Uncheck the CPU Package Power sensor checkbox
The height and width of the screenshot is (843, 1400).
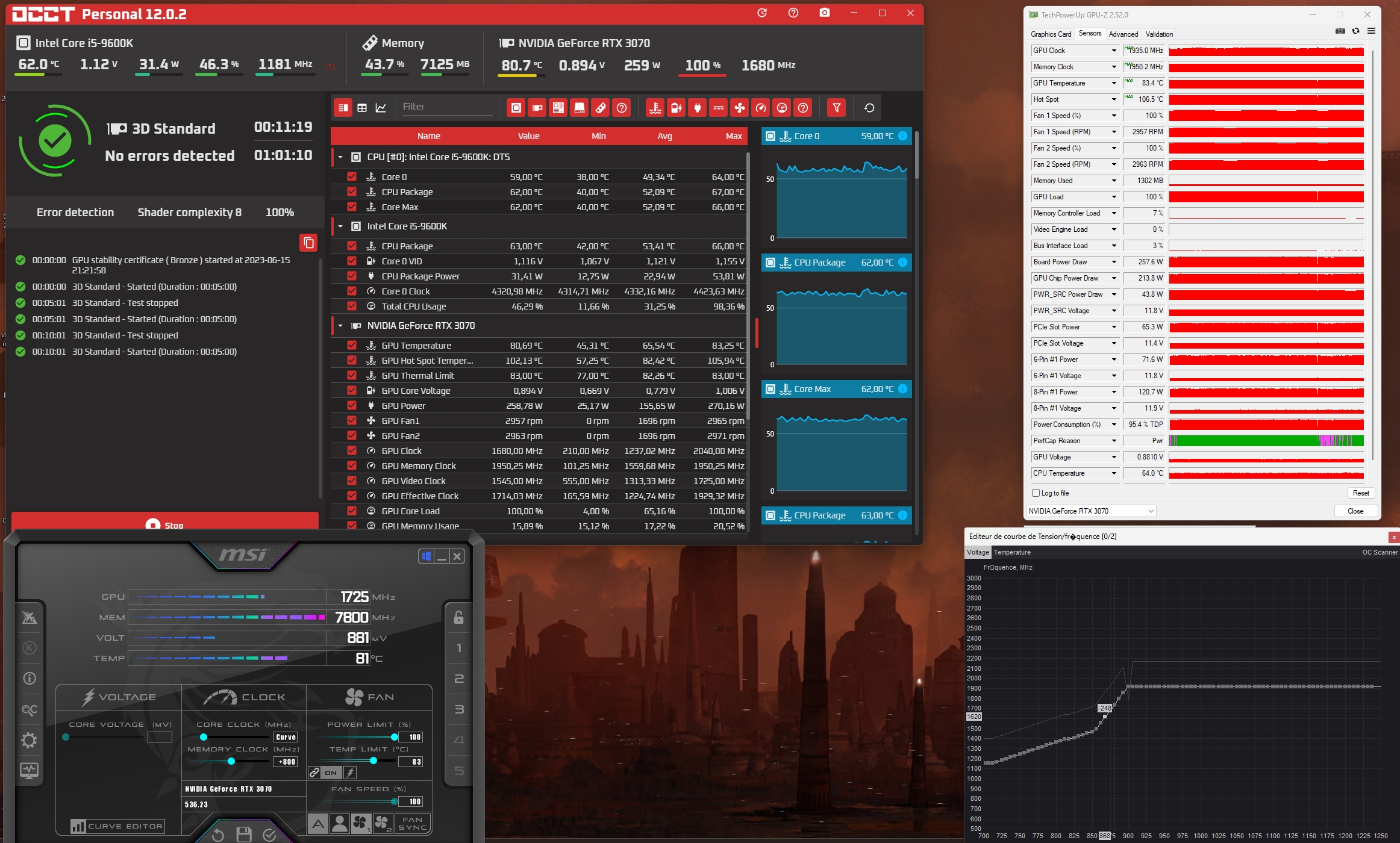click(x=352, y=276)
